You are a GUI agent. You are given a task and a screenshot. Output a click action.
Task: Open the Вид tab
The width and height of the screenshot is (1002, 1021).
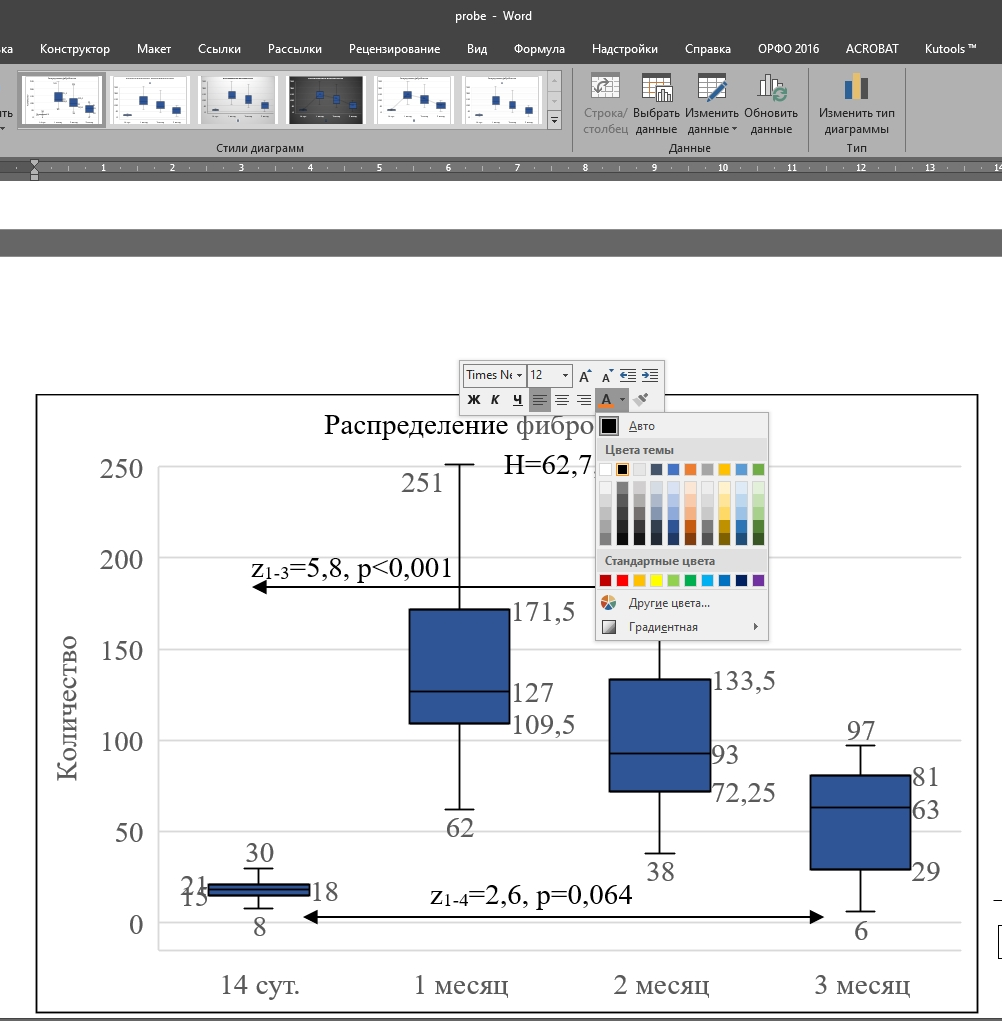[477, 49]
